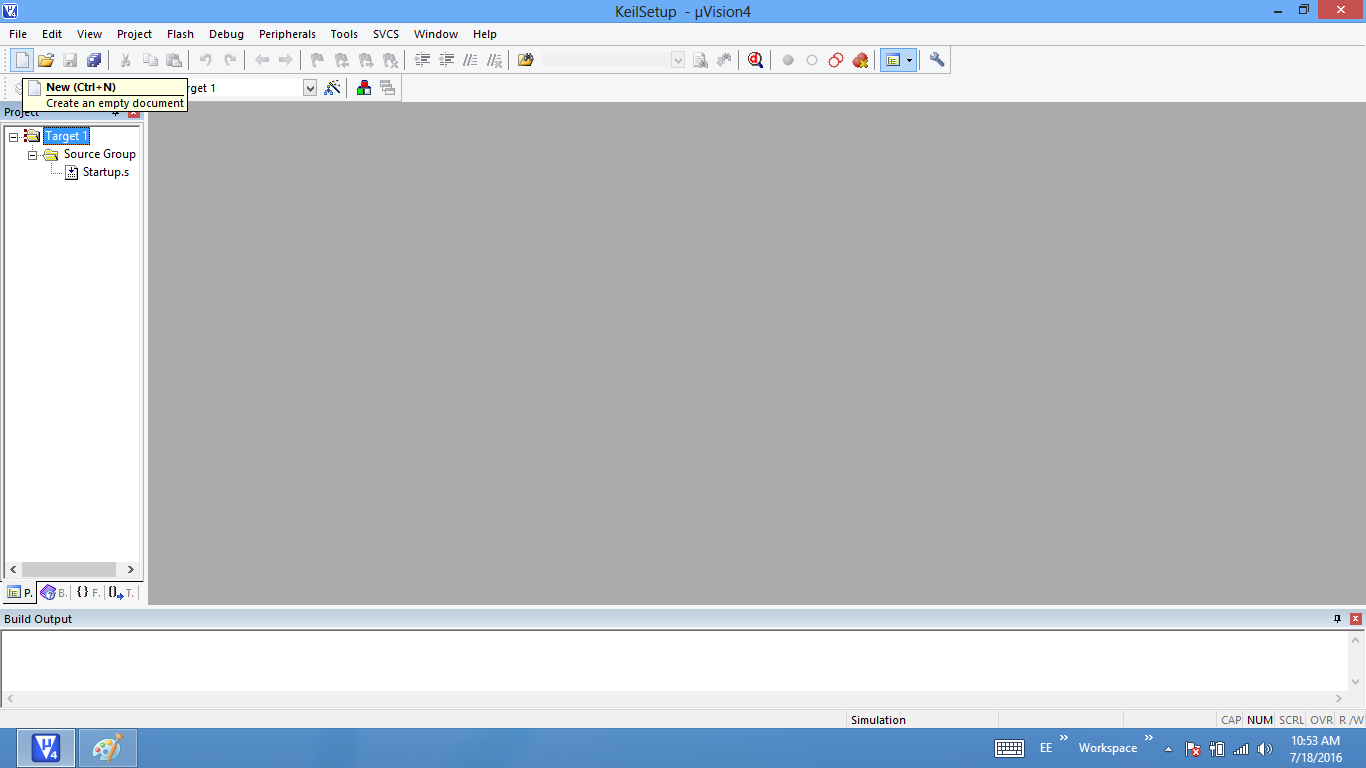Image resolution: width=1366 pixels, height=768 pixels.
Task: Open the File menu
Action: tap(18, 34)
